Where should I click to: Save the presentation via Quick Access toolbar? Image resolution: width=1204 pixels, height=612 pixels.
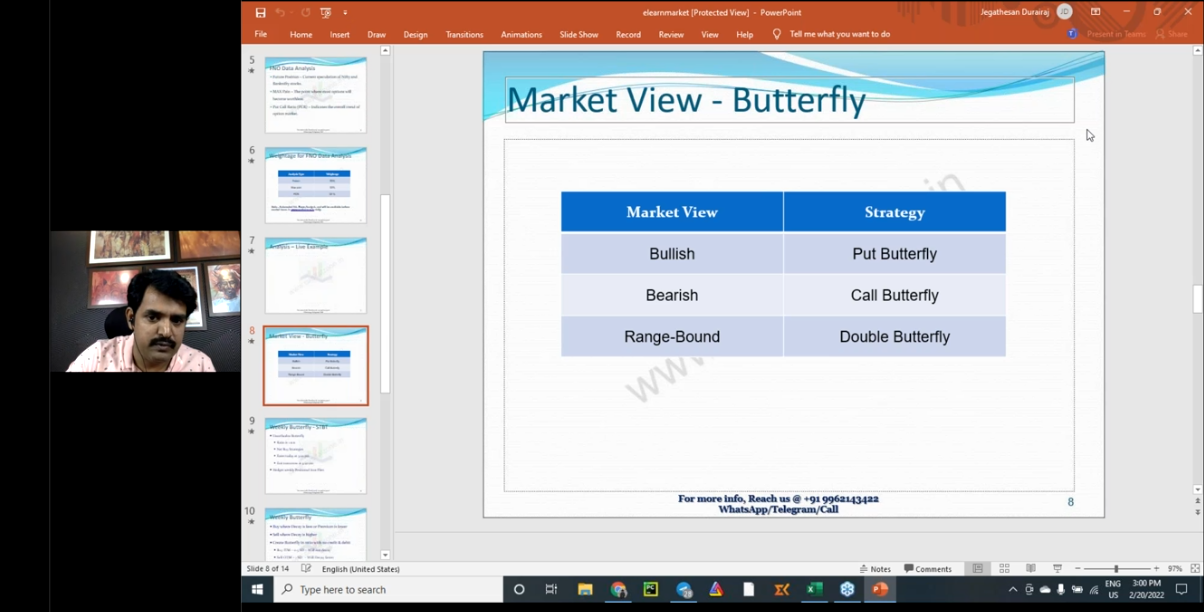261,12
